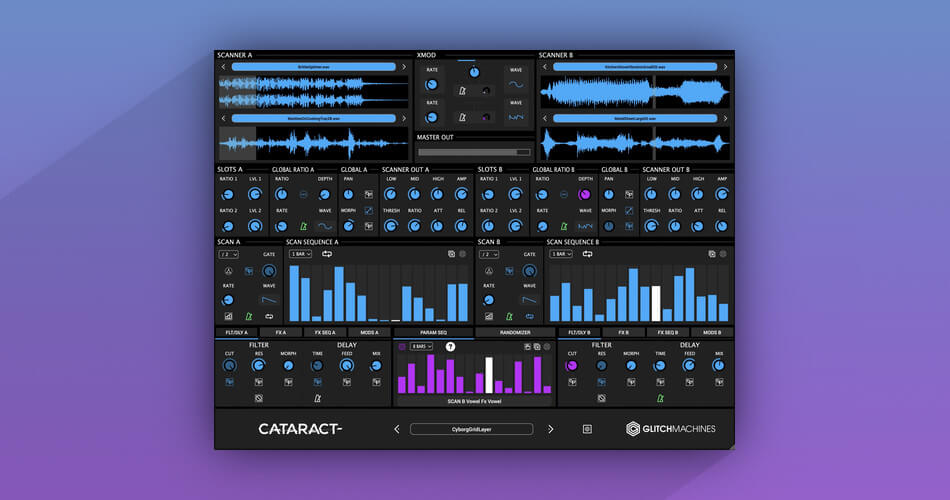Toggle the purple Param Seq enable square
The height and width of the screenshot is (500, 950).
[402, 347]
